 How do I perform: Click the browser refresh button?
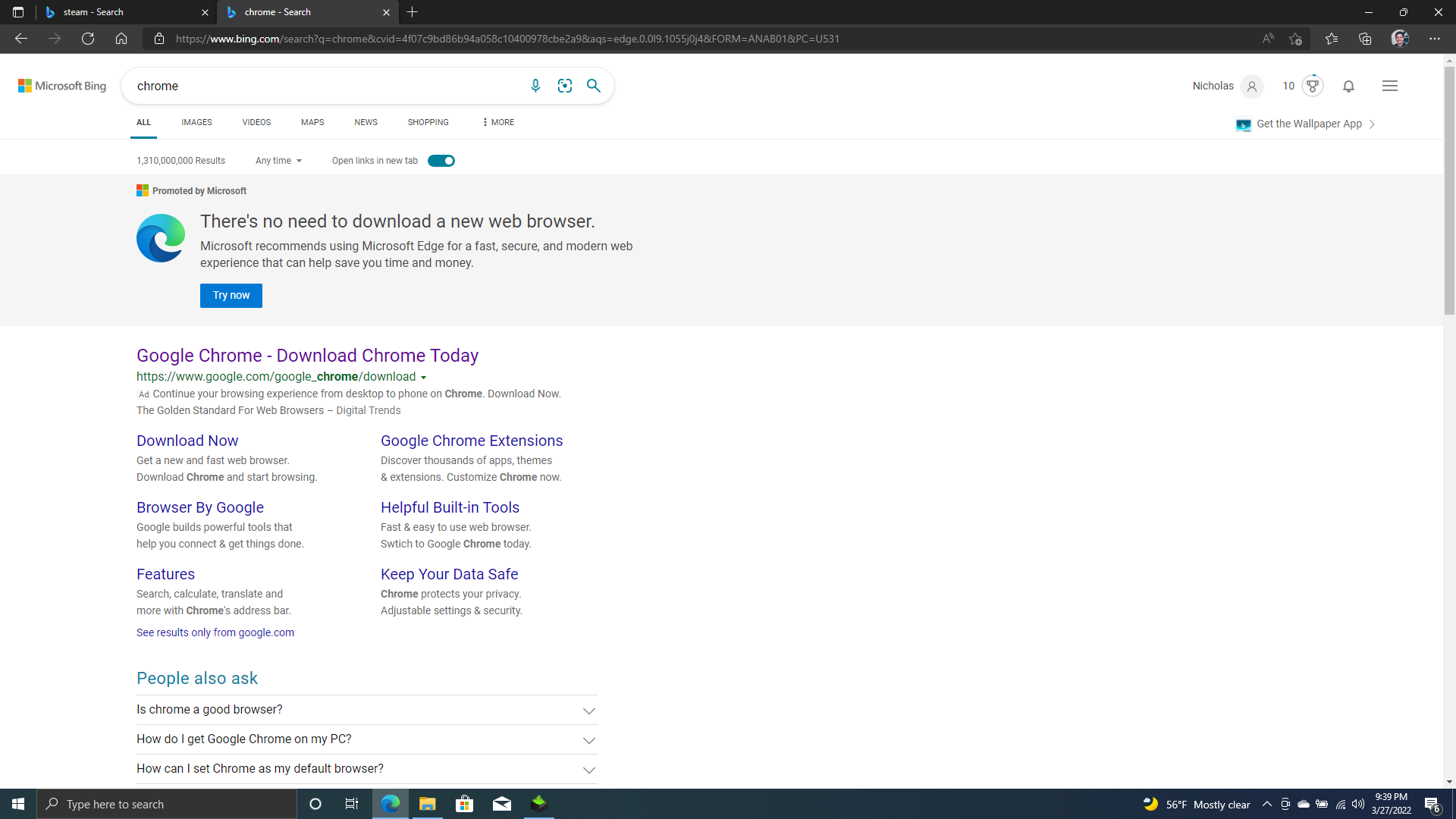(88, 39)
